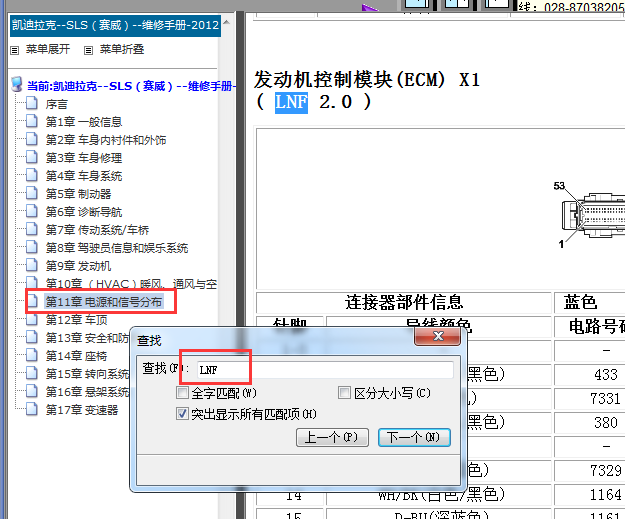Click the 下一个(N) button
This screenshot has width=625, height=519.
(414, 438)
